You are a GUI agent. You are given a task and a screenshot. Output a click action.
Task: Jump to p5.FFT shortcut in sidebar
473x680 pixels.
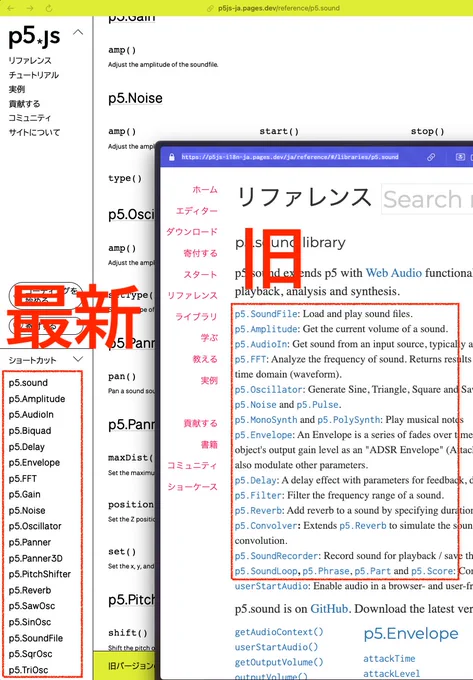pyautogui.click(x=23, y=478)
